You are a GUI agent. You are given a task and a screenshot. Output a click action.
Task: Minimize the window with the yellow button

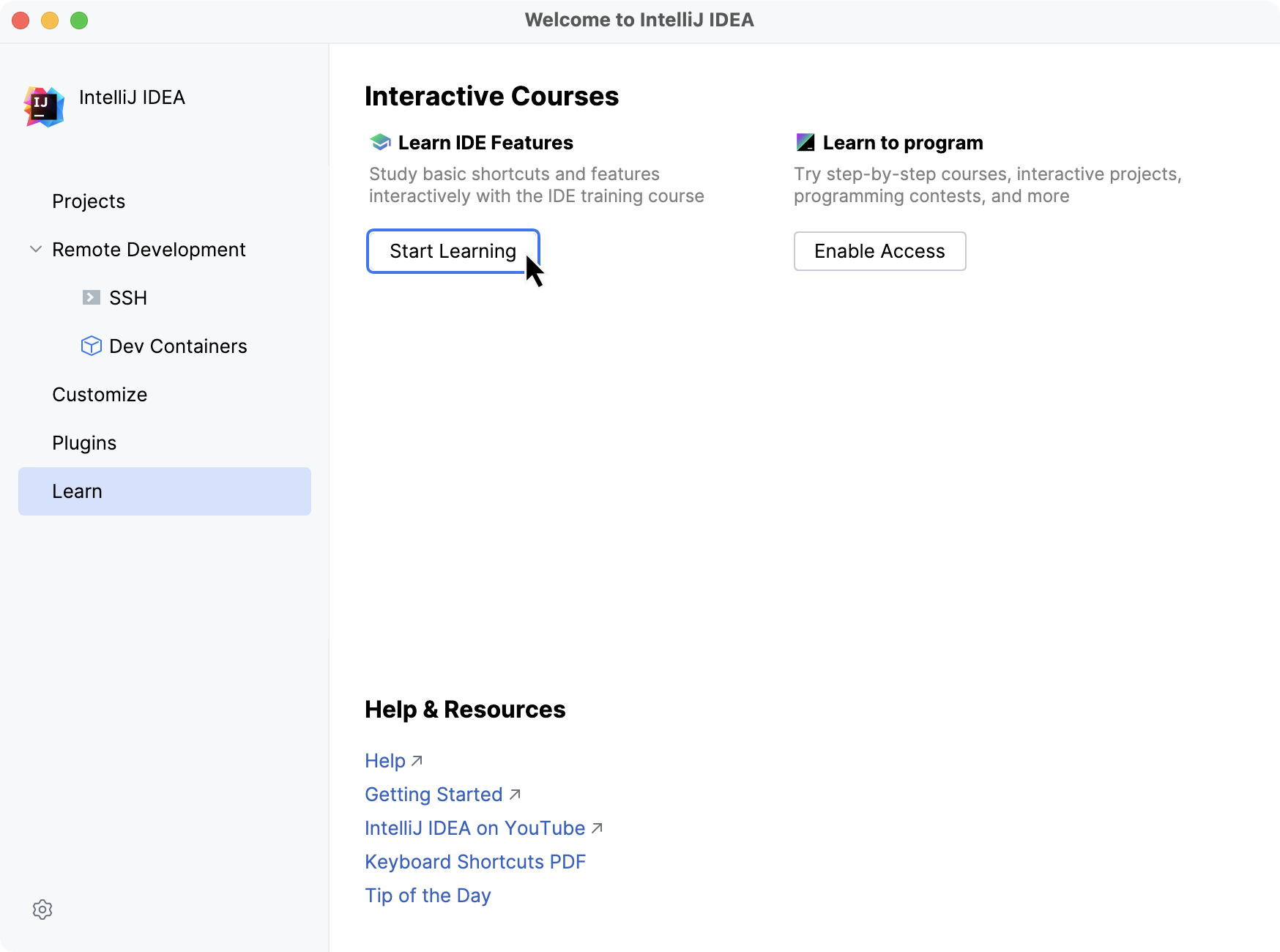click(50, 21)
